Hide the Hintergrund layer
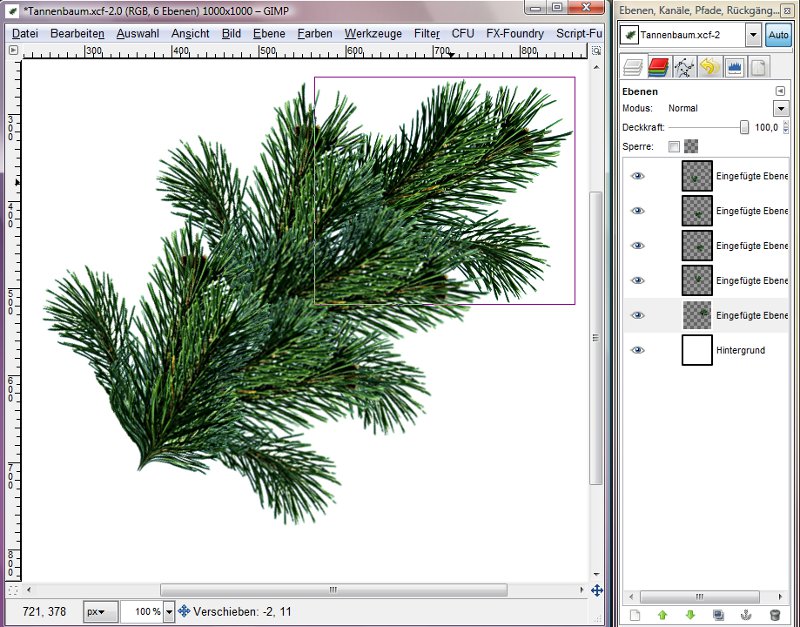This screenshot has height=627, width=800. (x=638, y=350)
